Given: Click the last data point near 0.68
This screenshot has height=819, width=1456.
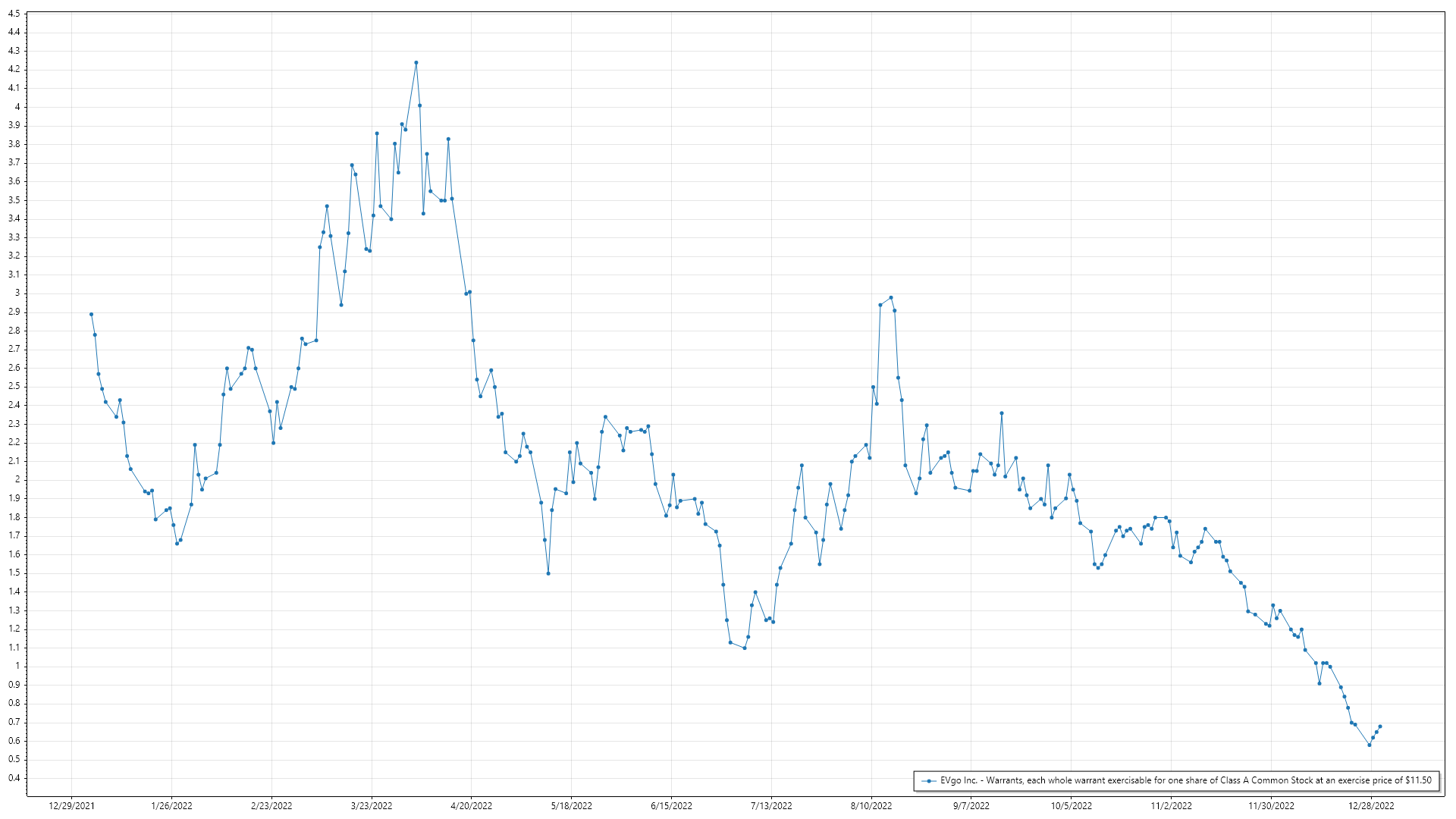Looking at the screenshot, I should [x=1380, y=726].
